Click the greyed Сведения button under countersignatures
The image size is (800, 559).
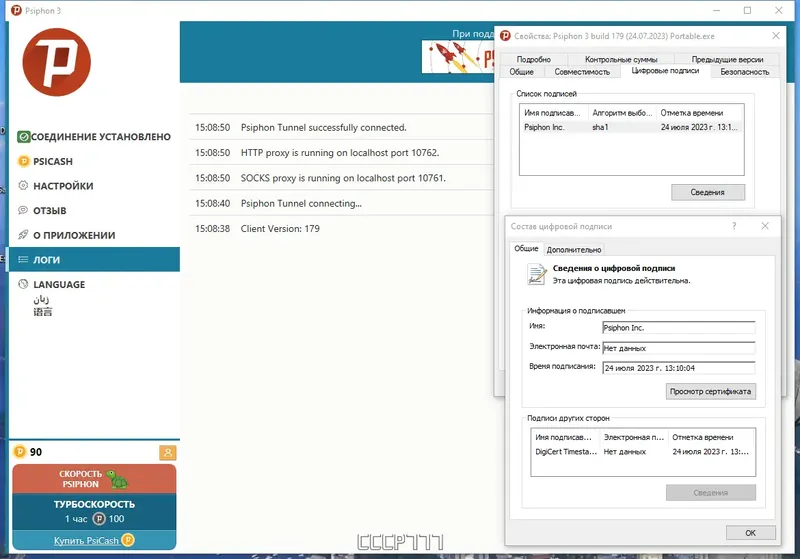point(710,493)
